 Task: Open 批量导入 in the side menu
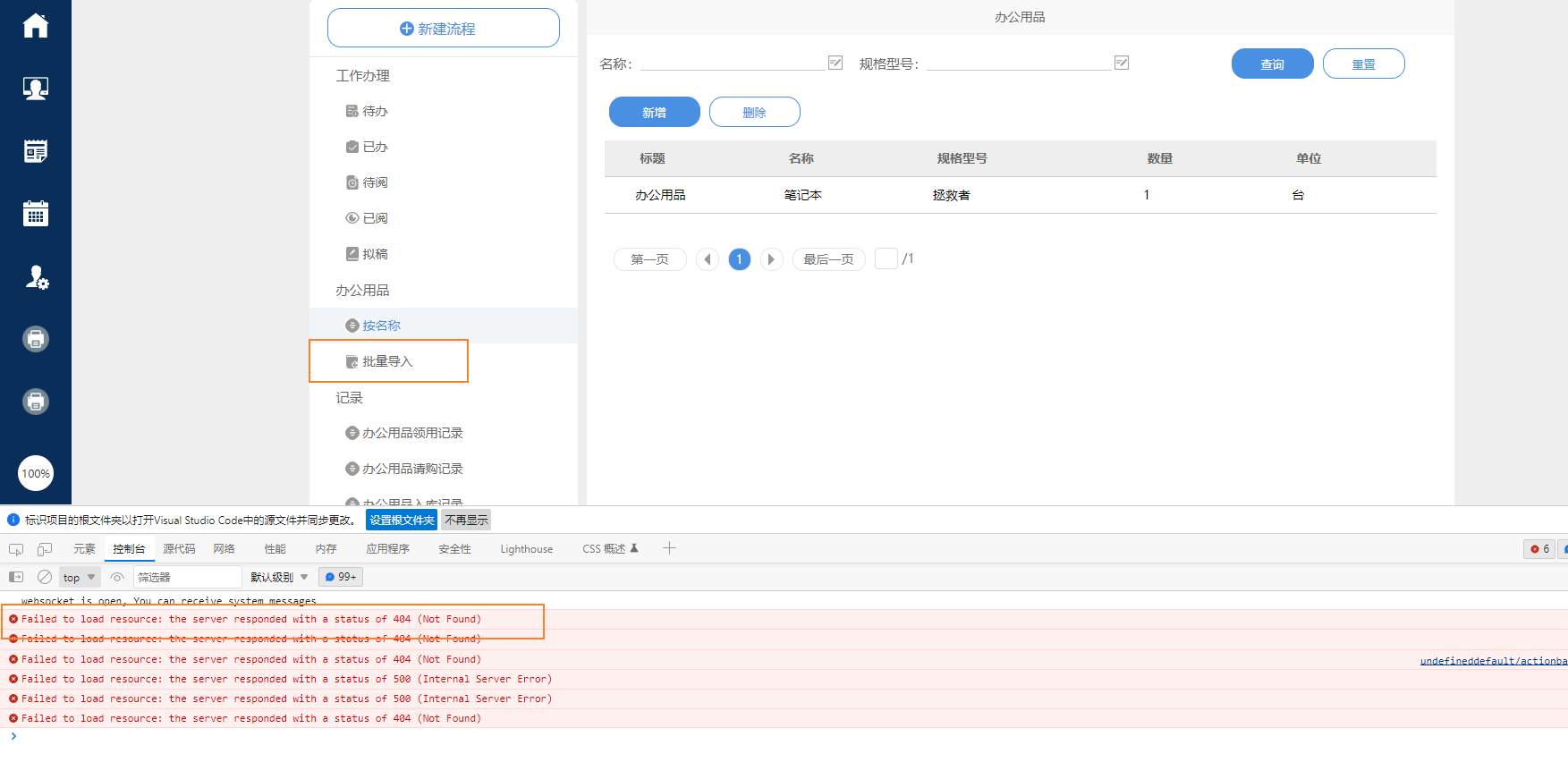pos(387,361)
